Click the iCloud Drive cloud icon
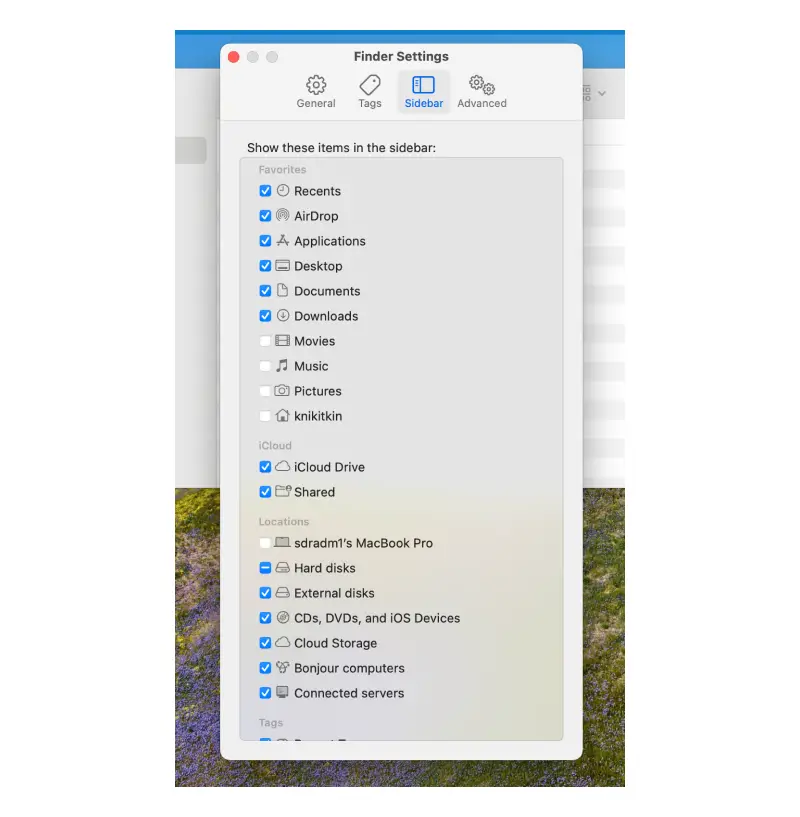The width and height of the screenshot is (800, 817). [x=284, y=467]
